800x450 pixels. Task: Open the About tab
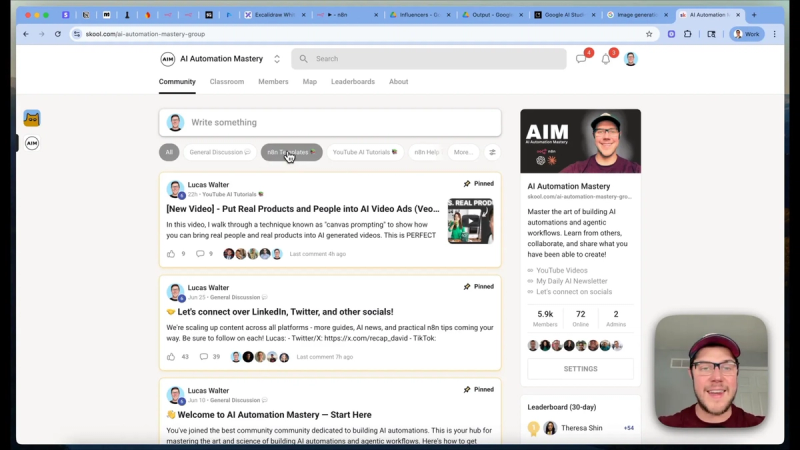(398, 82)
